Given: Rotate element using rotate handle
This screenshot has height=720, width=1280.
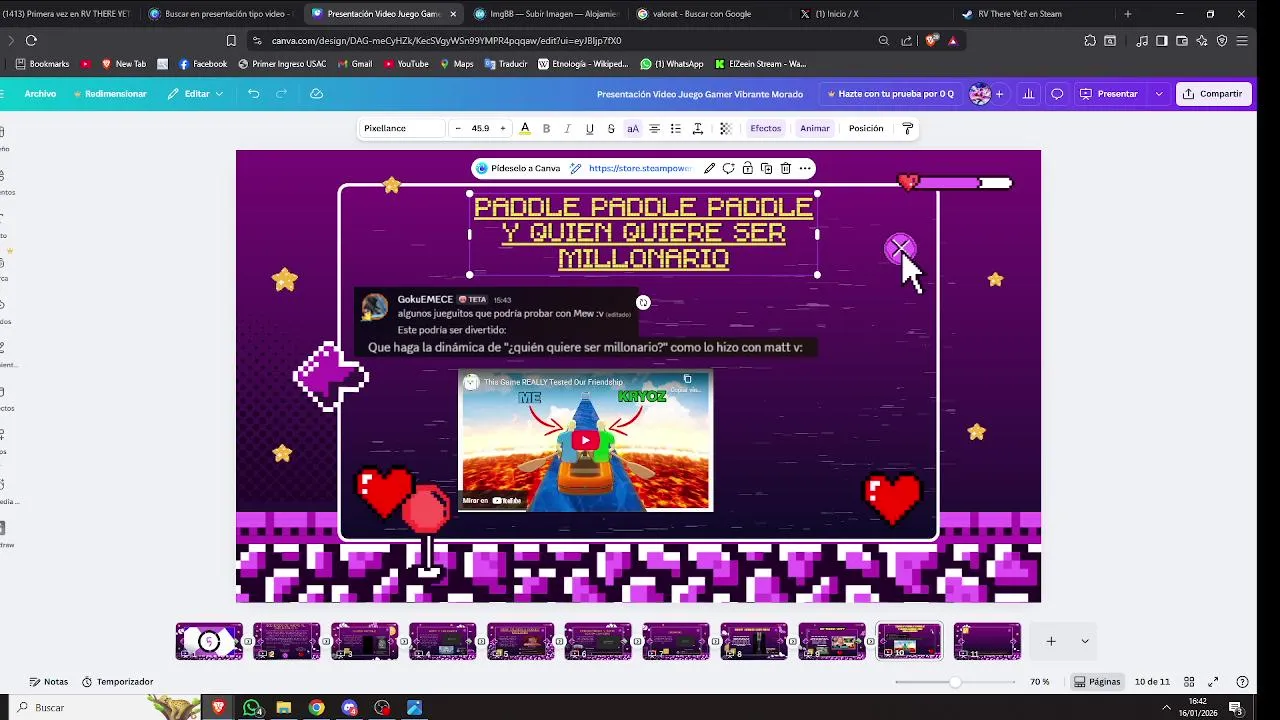Looking at the screenshot, I should click(643, 302).
